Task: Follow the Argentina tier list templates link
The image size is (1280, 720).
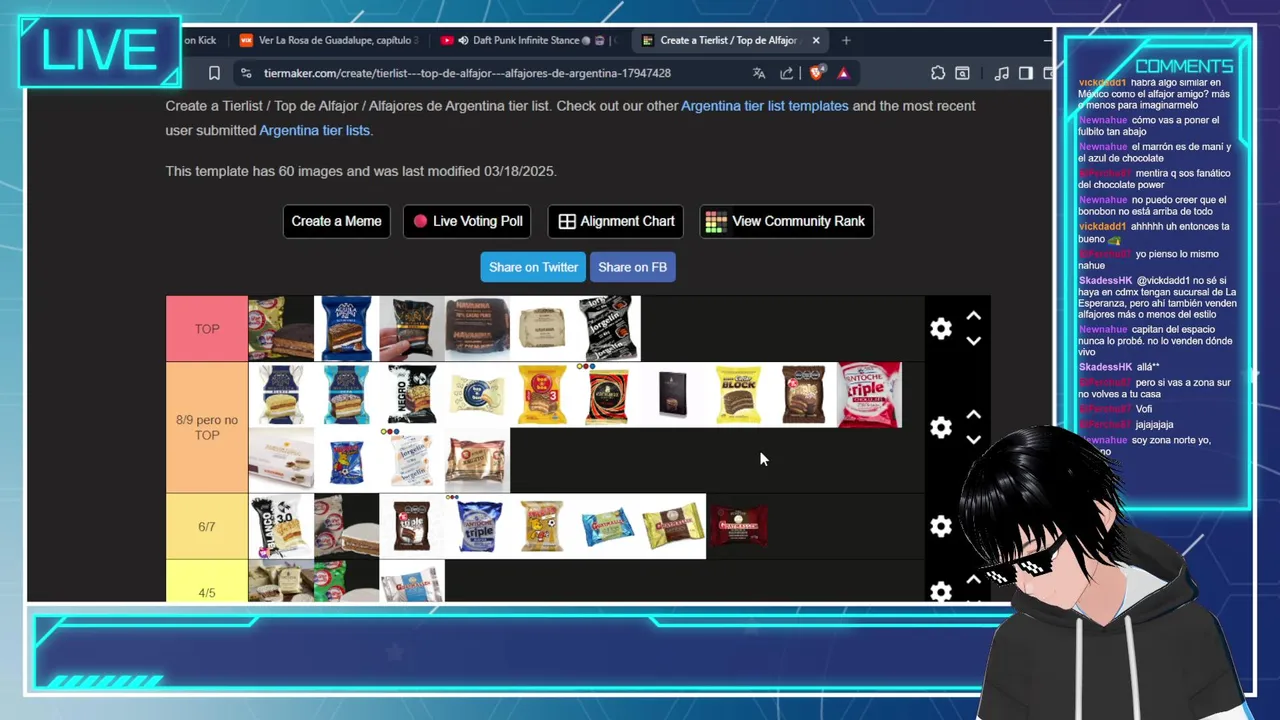Action: (x=765, y=106)
